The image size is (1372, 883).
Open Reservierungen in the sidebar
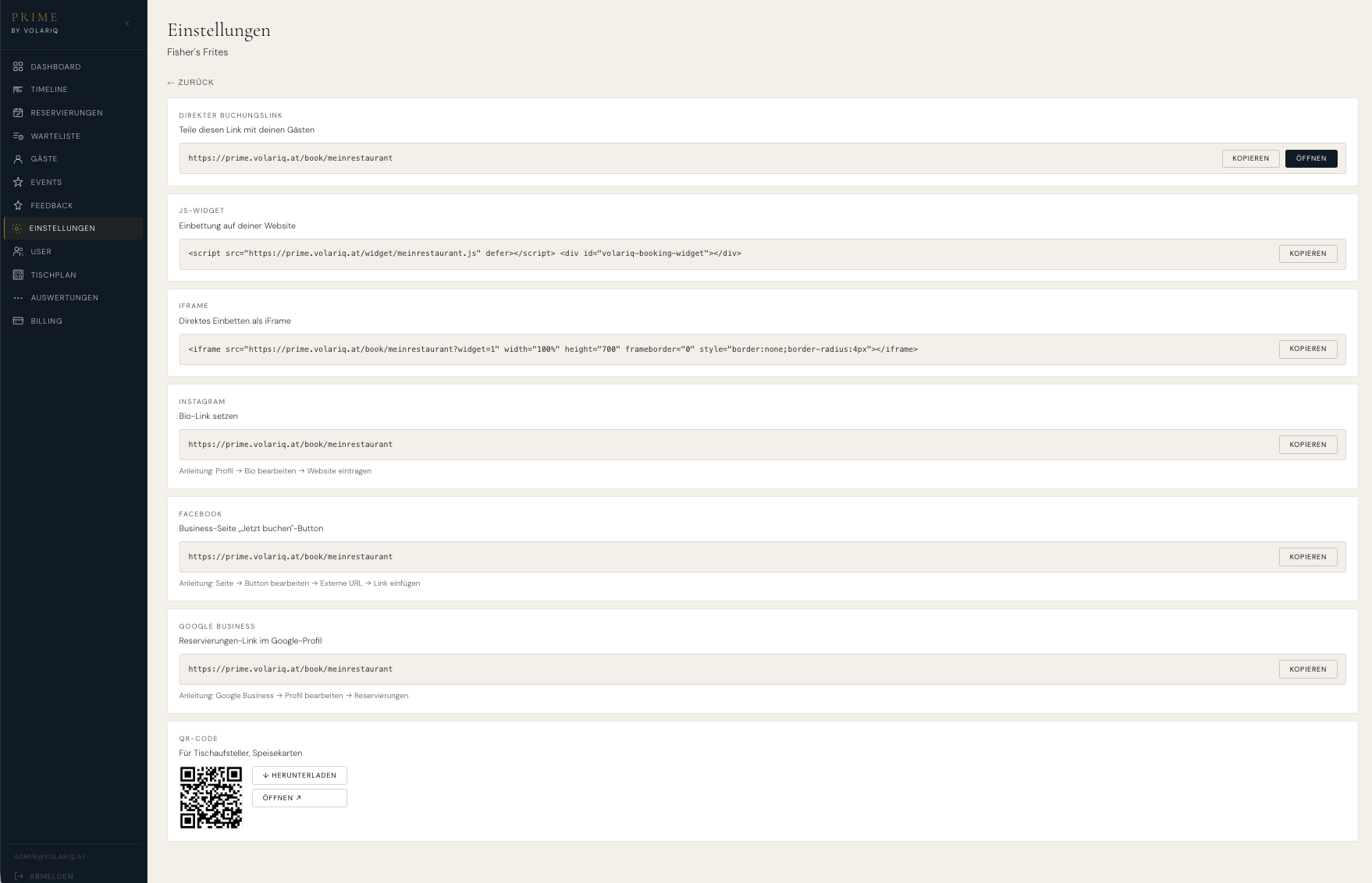[73, 113]
